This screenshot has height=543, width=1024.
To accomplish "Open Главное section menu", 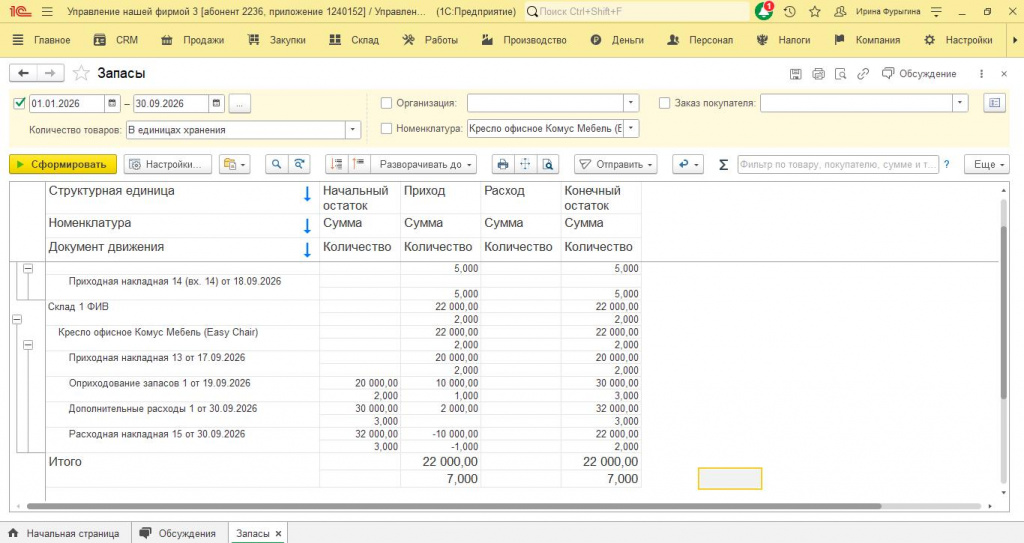I will tap(42, 40).
